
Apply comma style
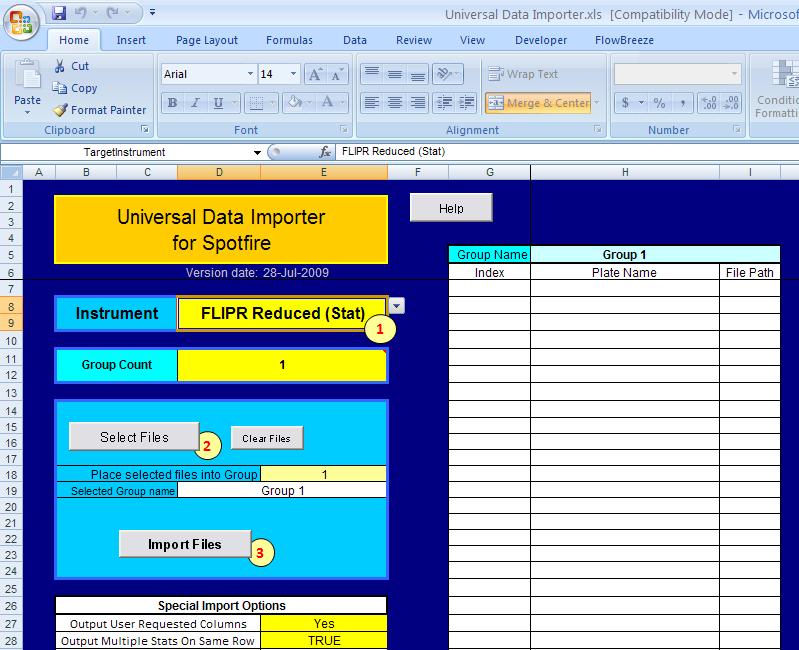(682, 103)
